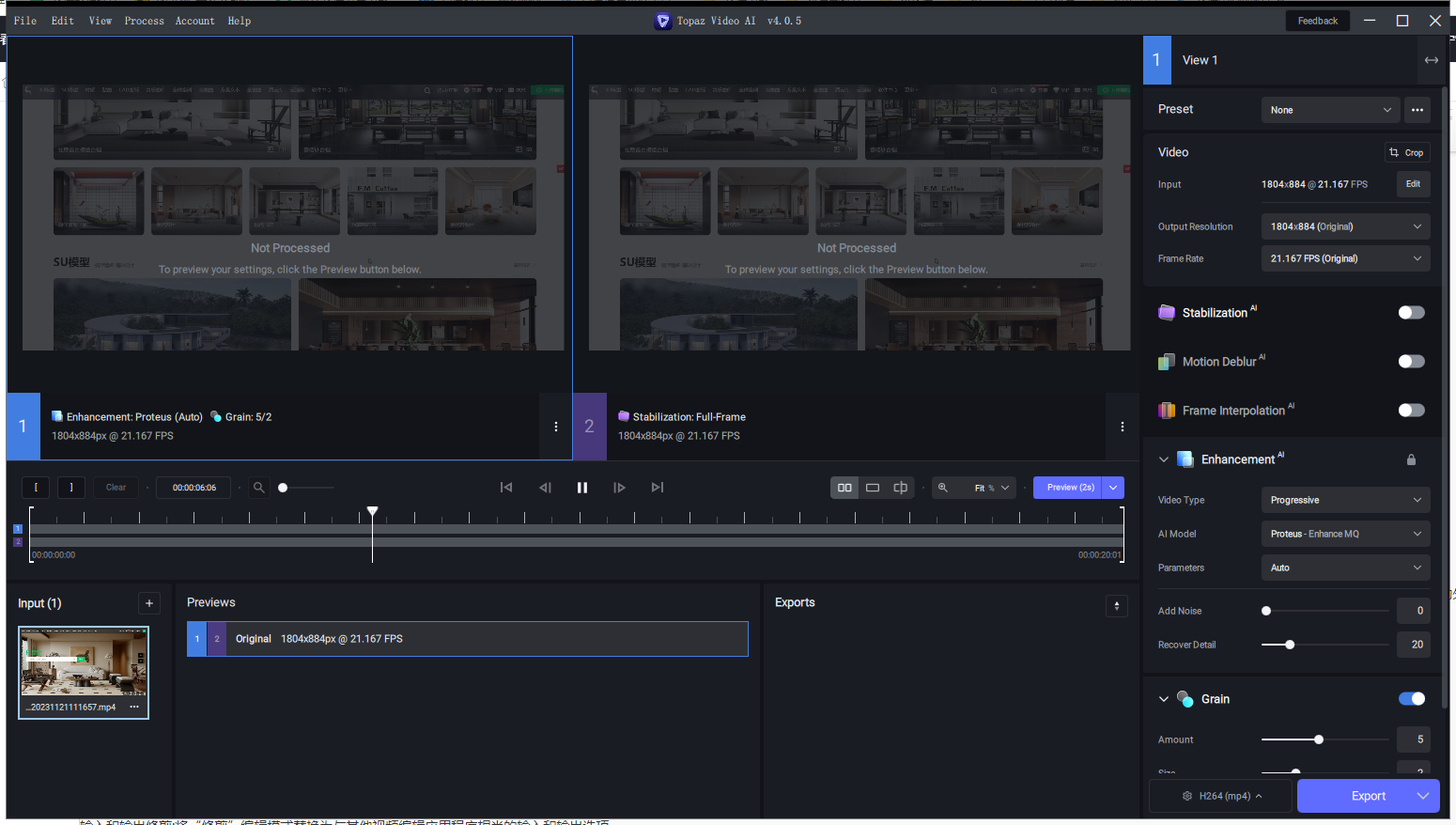Click the Preview (2s) button
Image resolution: width=1456 pixels, height=825 pixels.
[x=1067, y=488]
